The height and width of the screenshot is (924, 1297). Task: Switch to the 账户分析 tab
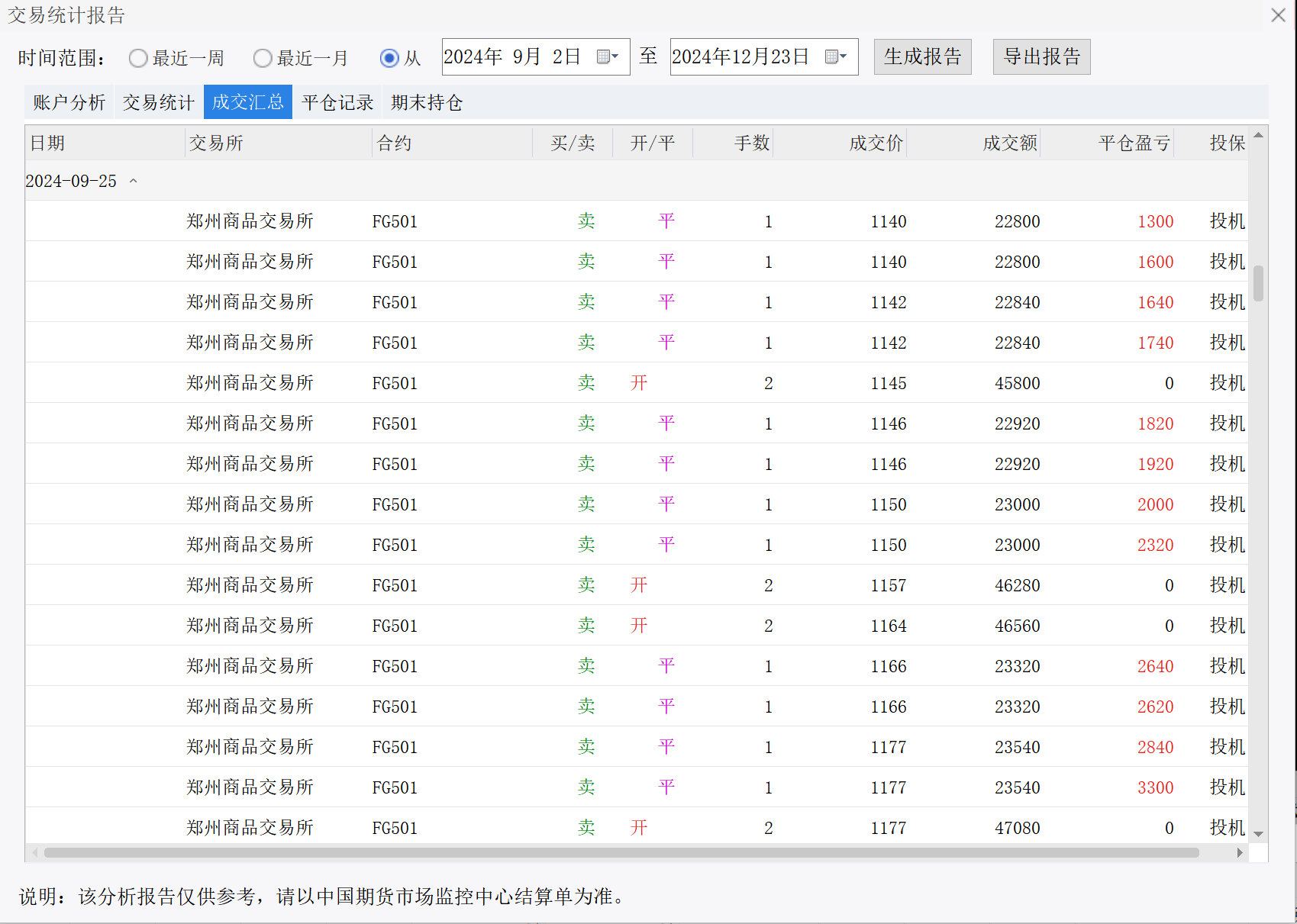click(x=69, y=102)
